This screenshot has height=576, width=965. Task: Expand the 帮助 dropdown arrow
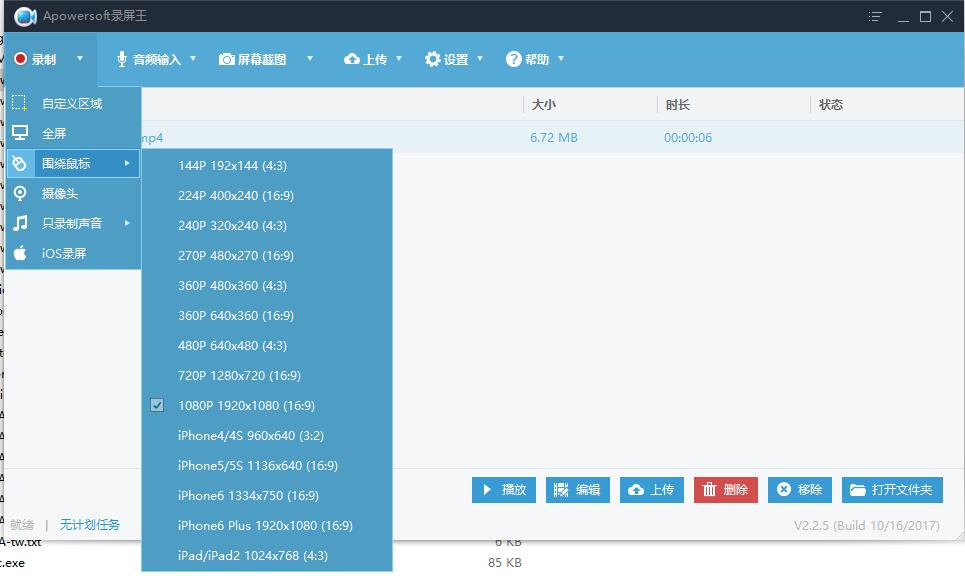tap(561, 58)
